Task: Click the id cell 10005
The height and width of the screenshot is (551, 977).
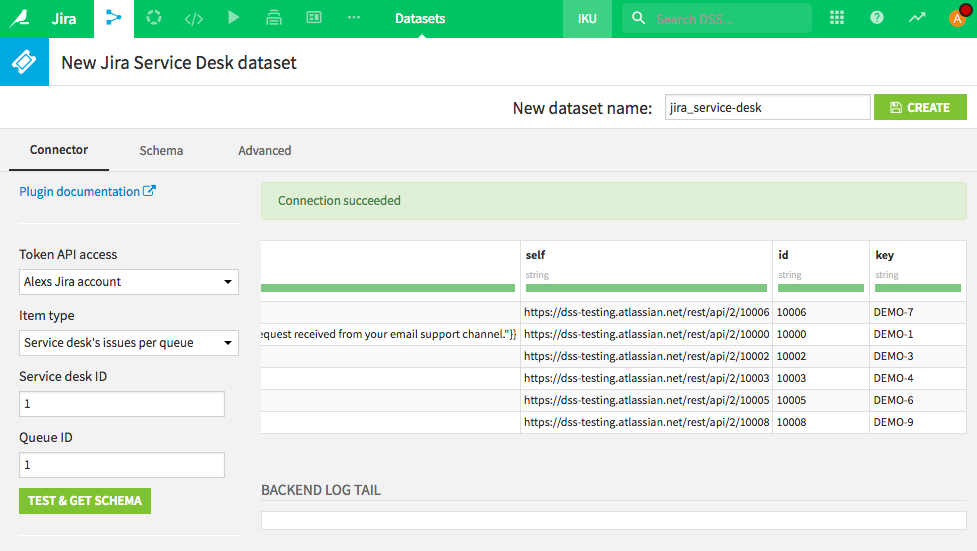Action: click(x=821, y=400)
